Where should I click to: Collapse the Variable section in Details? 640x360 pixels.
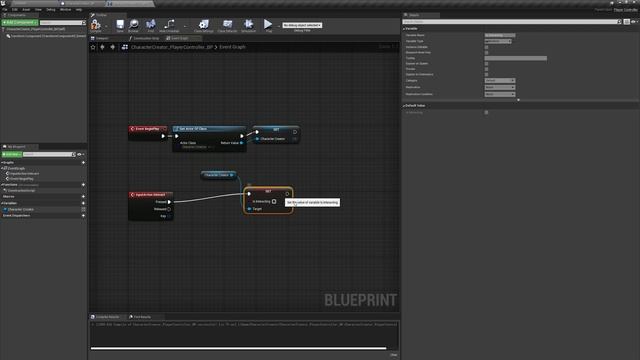404,29
